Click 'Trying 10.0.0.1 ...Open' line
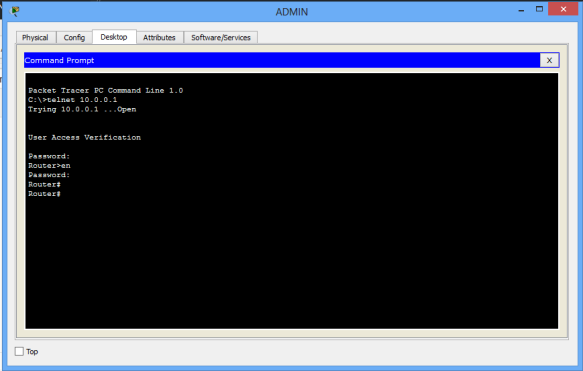Viewport: 583px width, 371px height. point(82,109)
